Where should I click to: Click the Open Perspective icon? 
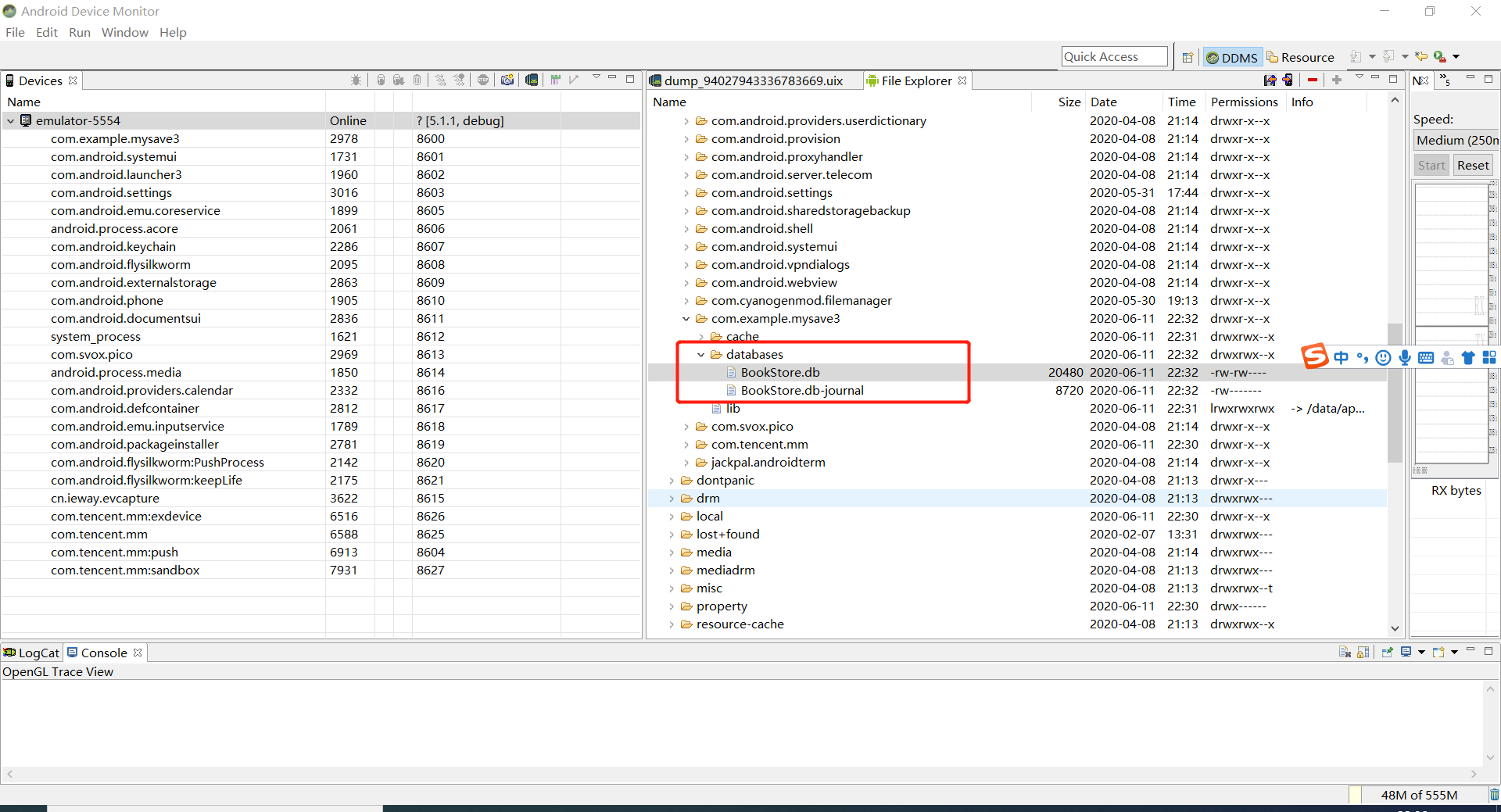pos(1188,57)
